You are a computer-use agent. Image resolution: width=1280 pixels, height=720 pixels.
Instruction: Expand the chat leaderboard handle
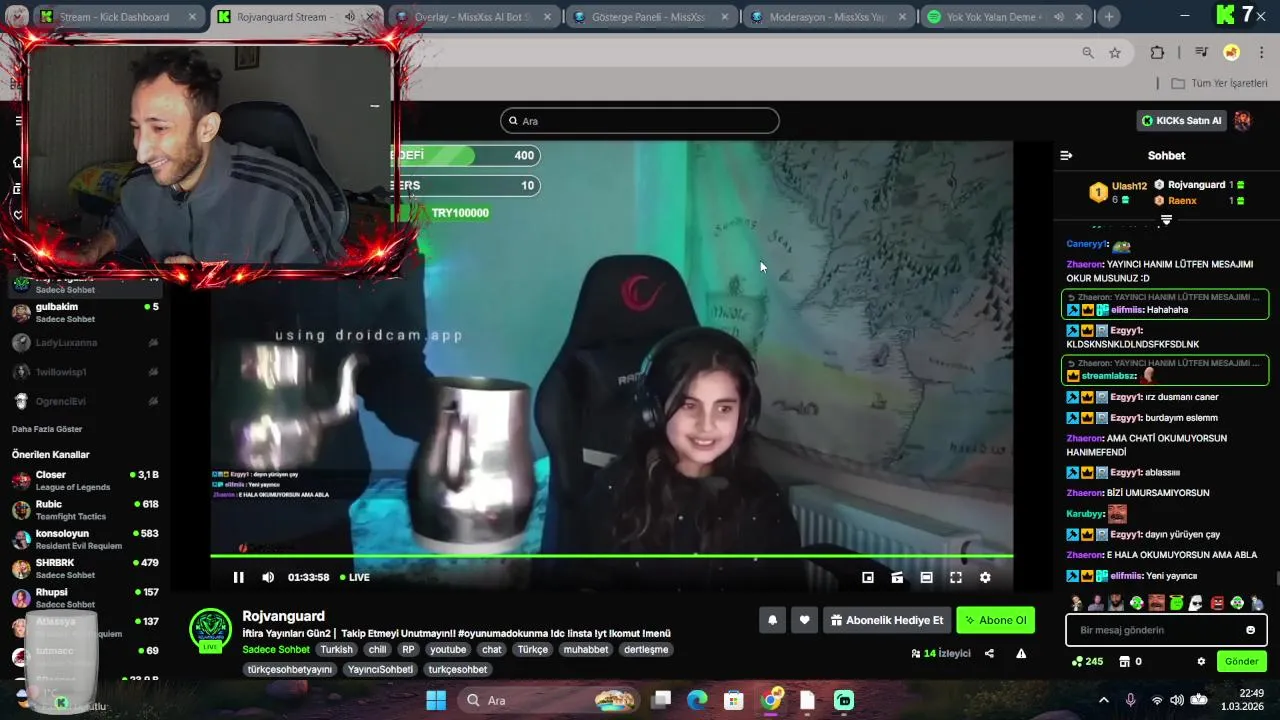1166,219
